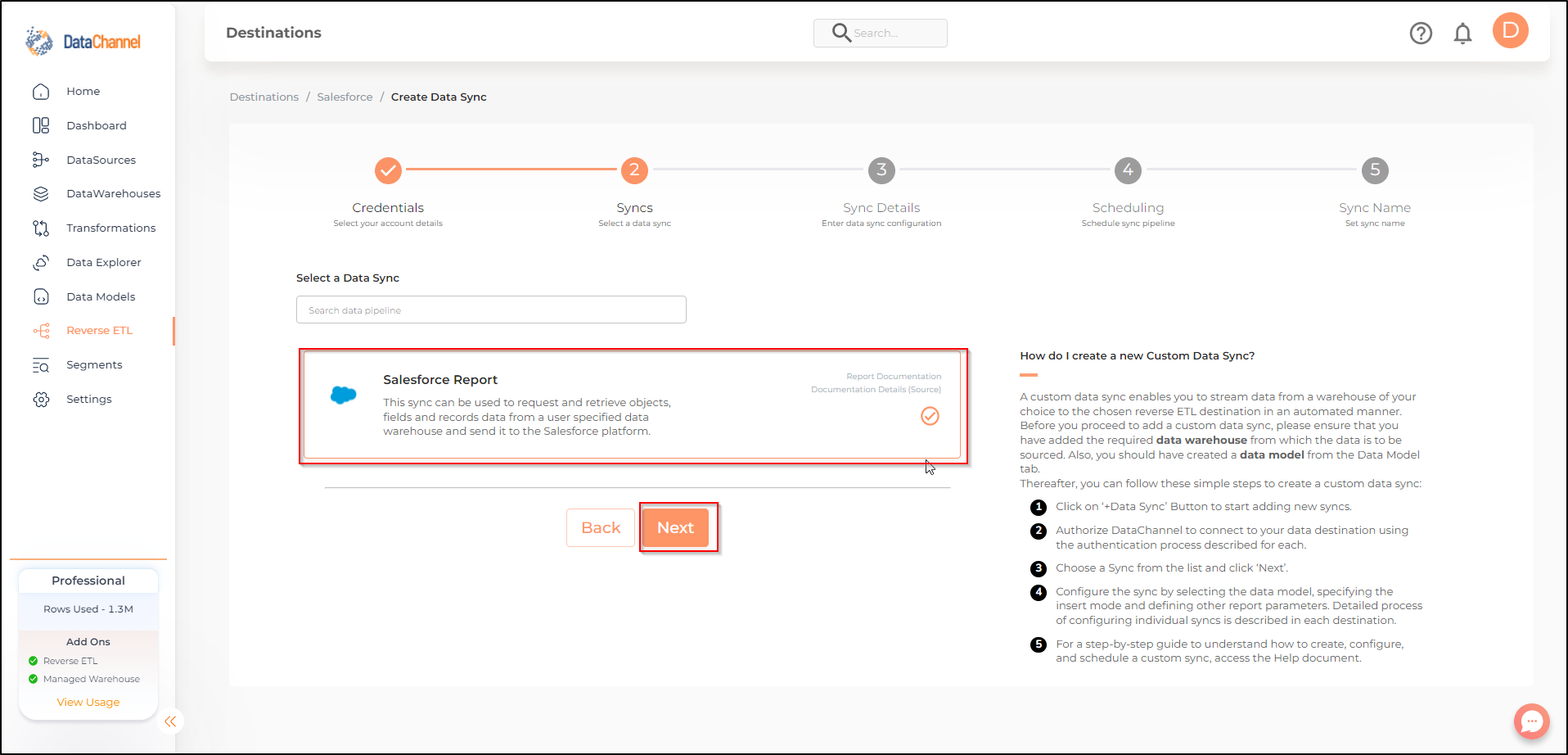The image size is (1568, 755).
Task: Open the Transformations sidebar icon
Action: pyautogui.click(x=41, y=228)
